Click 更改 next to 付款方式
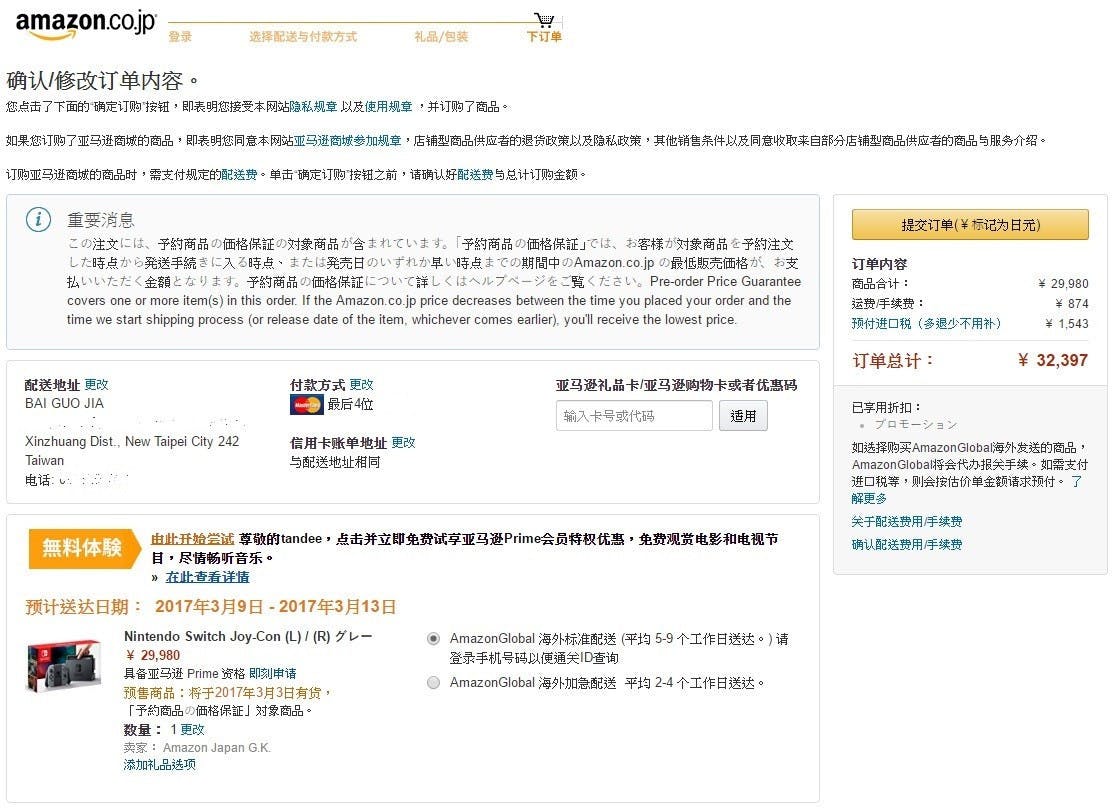 tap(361, 385)
